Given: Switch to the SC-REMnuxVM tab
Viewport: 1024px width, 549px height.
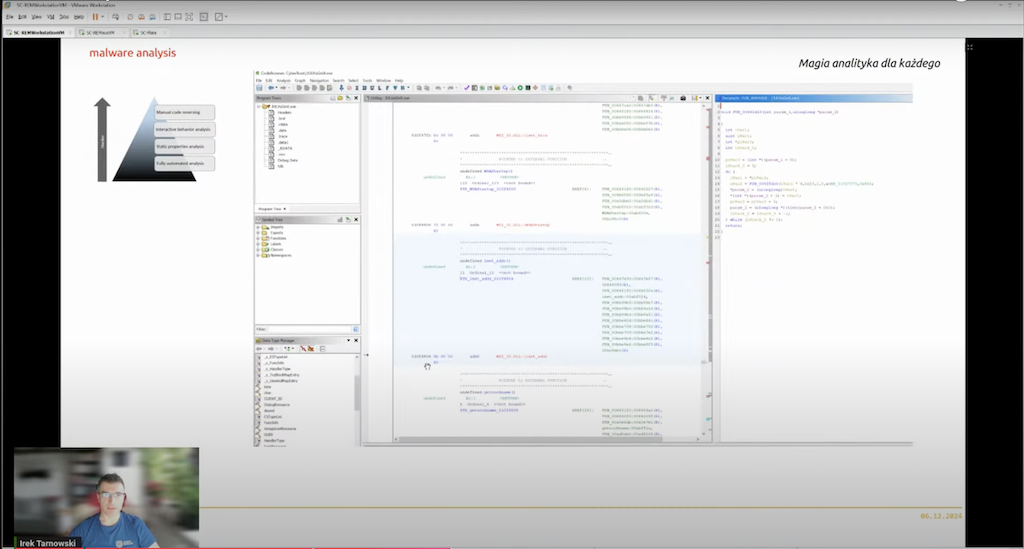Looking at the screenshot, I should (100, 32).
